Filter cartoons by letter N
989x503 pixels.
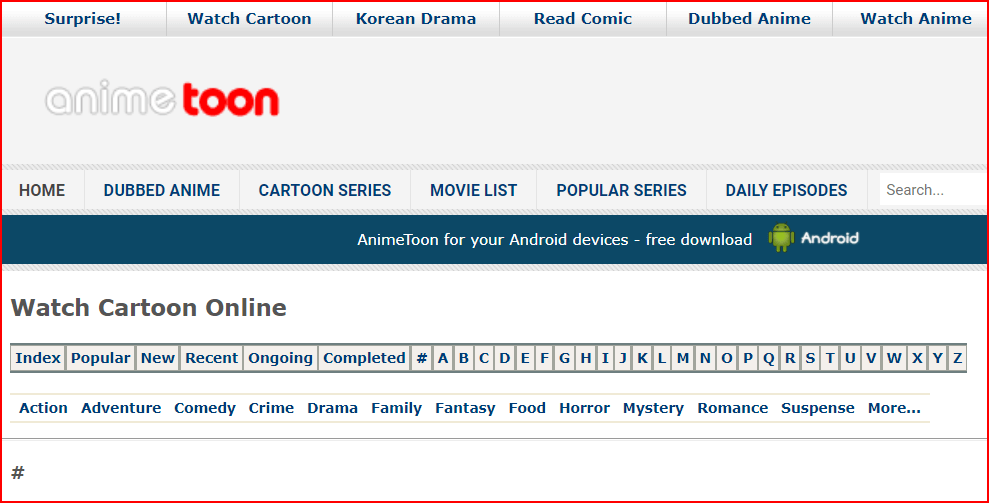[x=705, y=358]
